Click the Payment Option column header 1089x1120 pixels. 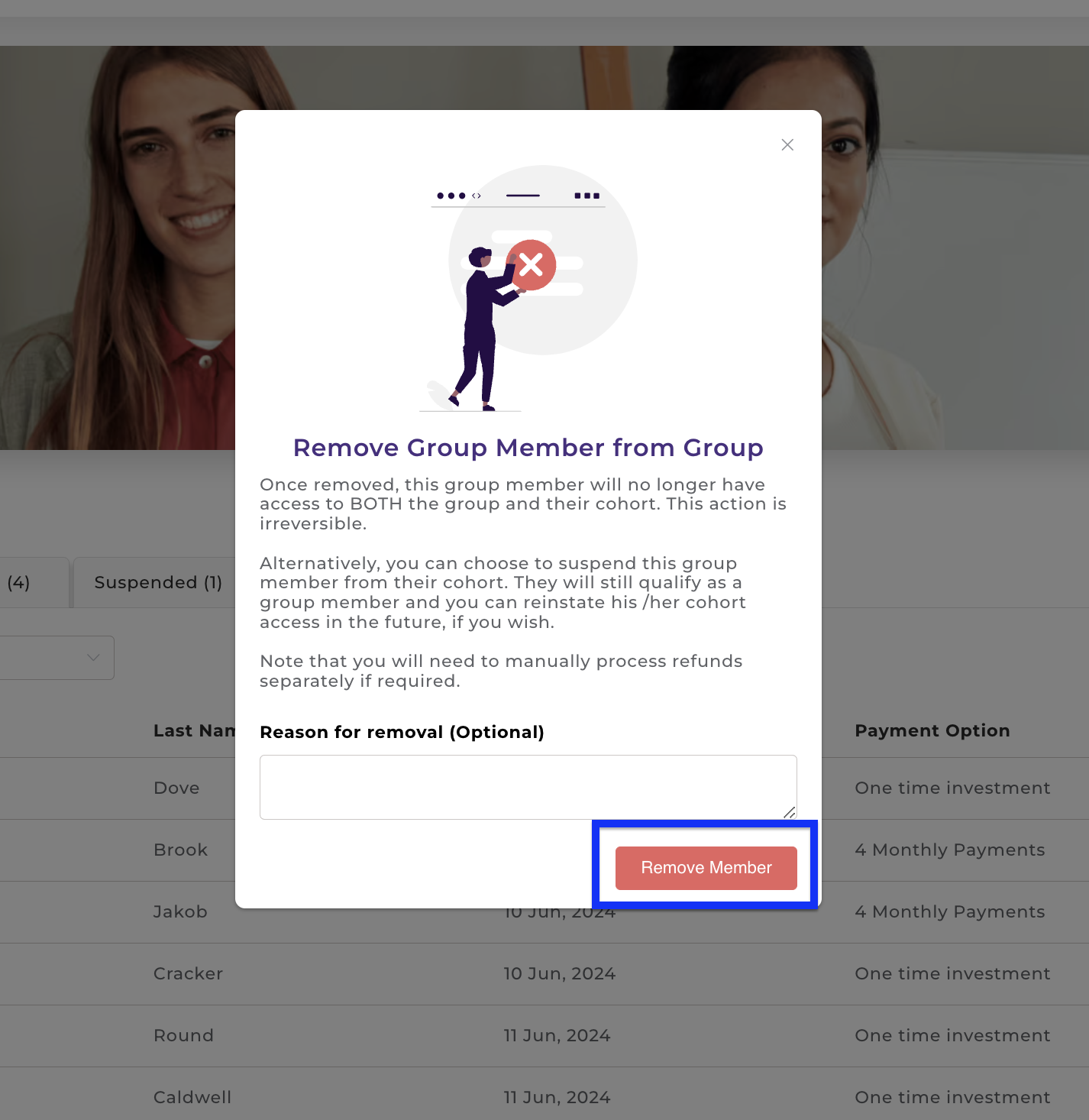point(932,731)
